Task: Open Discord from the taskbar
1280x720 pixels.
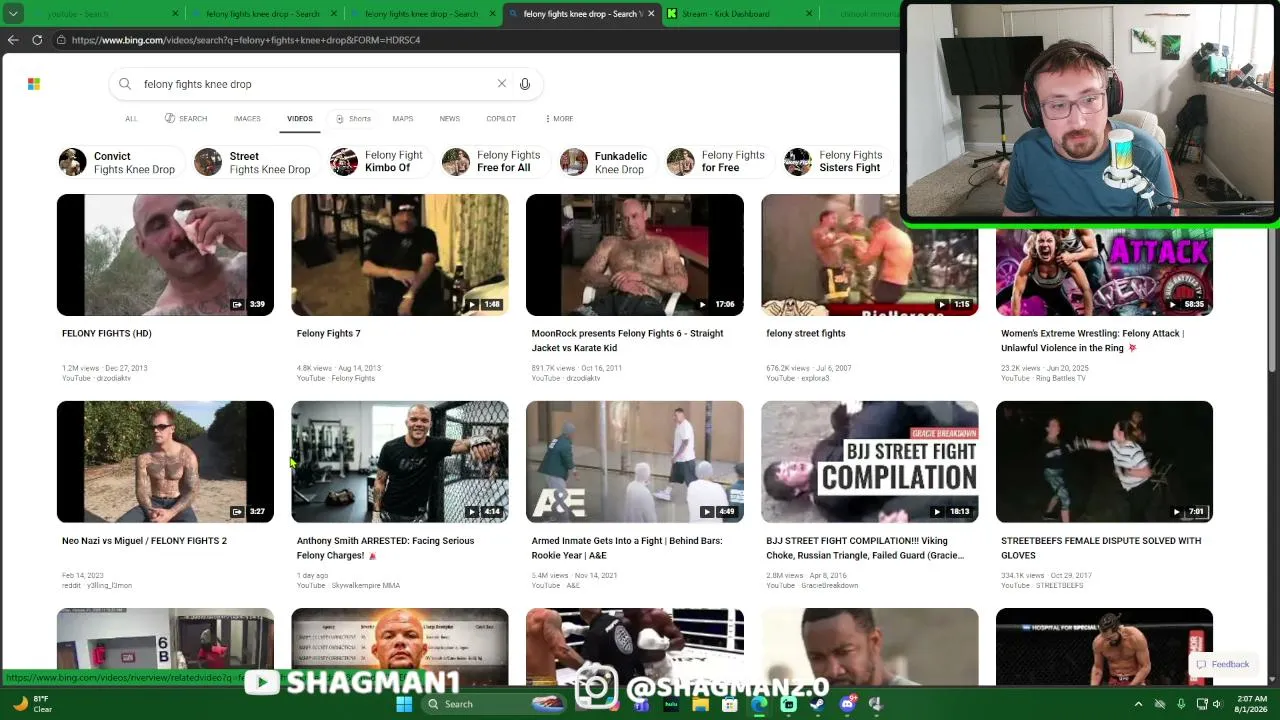Action: tap(847, 704)
